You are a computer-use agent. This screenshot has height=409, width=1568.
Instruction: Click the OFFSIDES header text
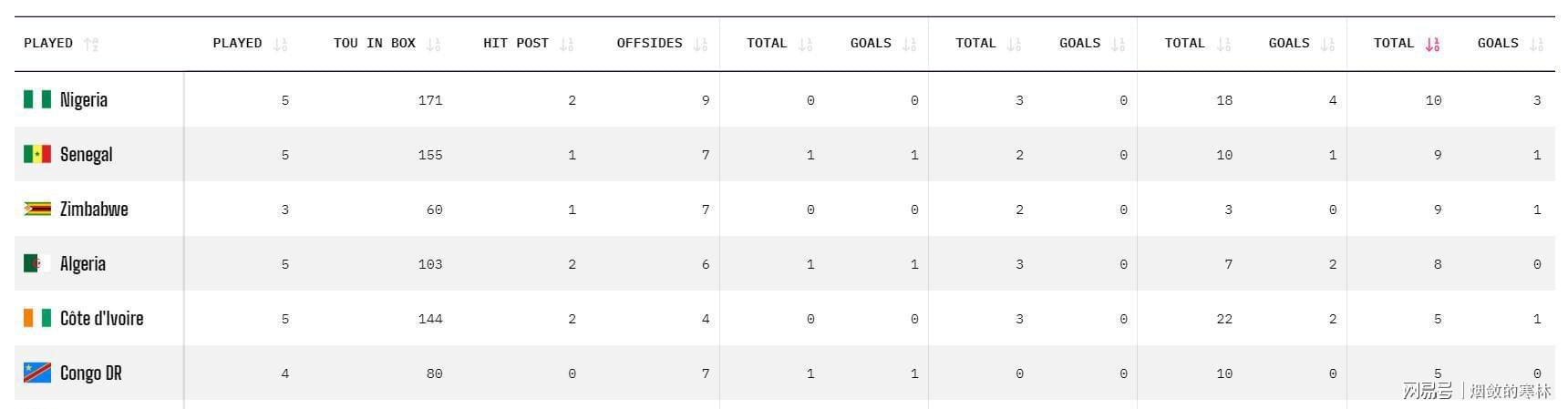pyautogui.click(x=649, y=43)
